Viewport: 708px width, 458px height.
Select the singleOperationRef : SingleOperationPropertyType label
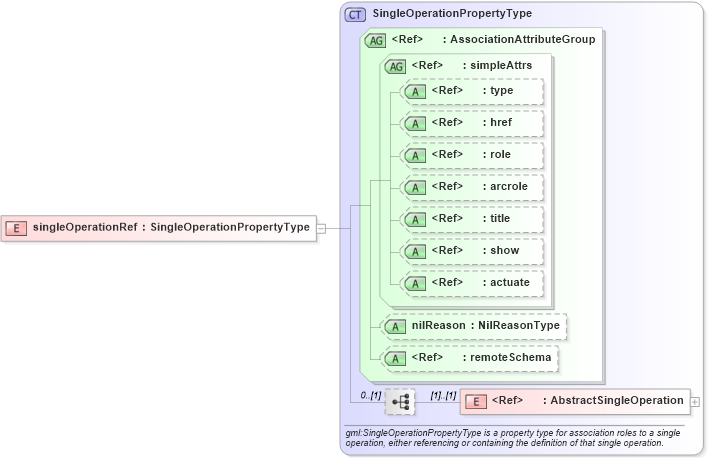(171, 227)
